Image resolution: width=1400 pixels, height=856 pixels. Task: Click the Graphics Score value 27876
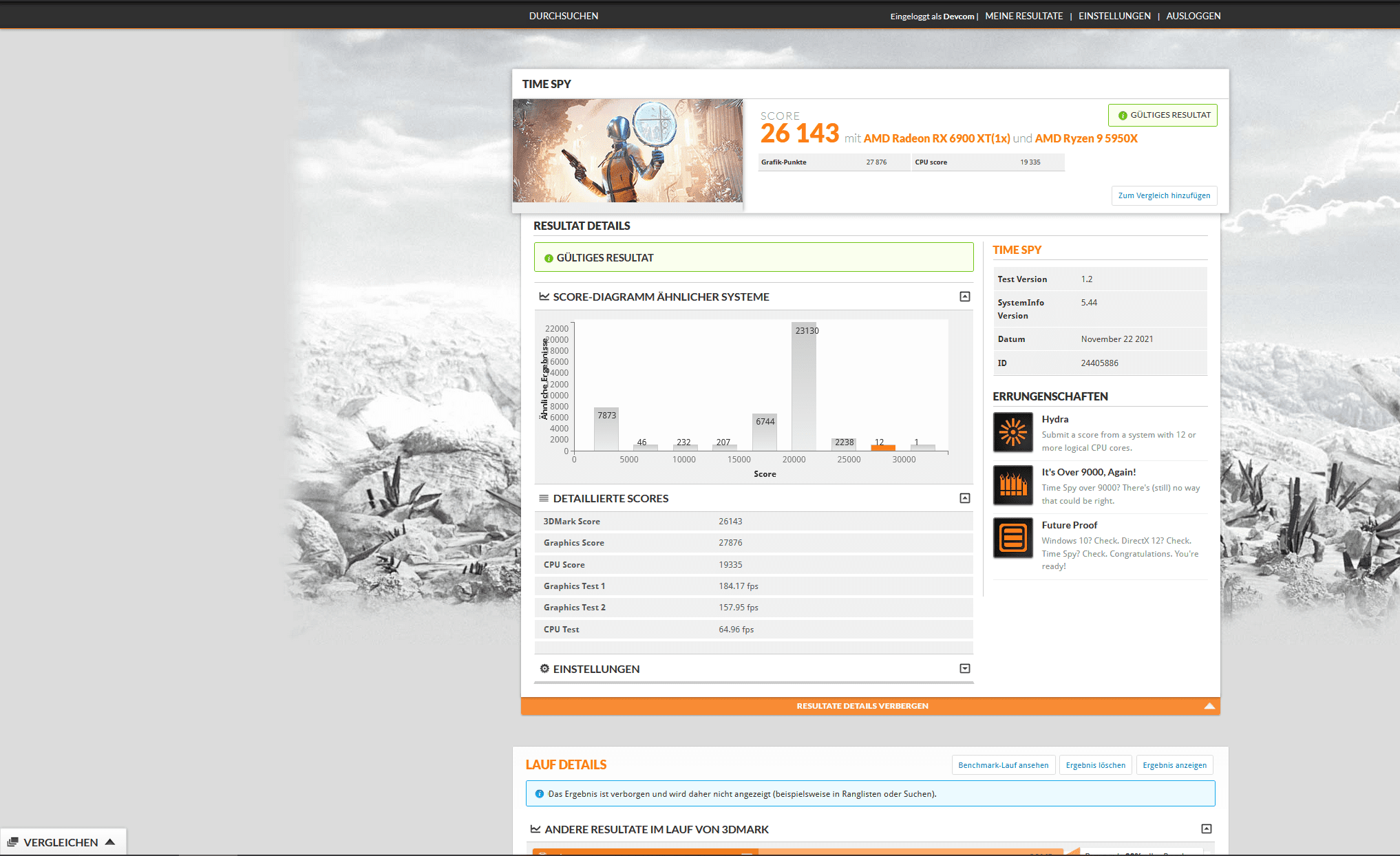tap(730, 543)
